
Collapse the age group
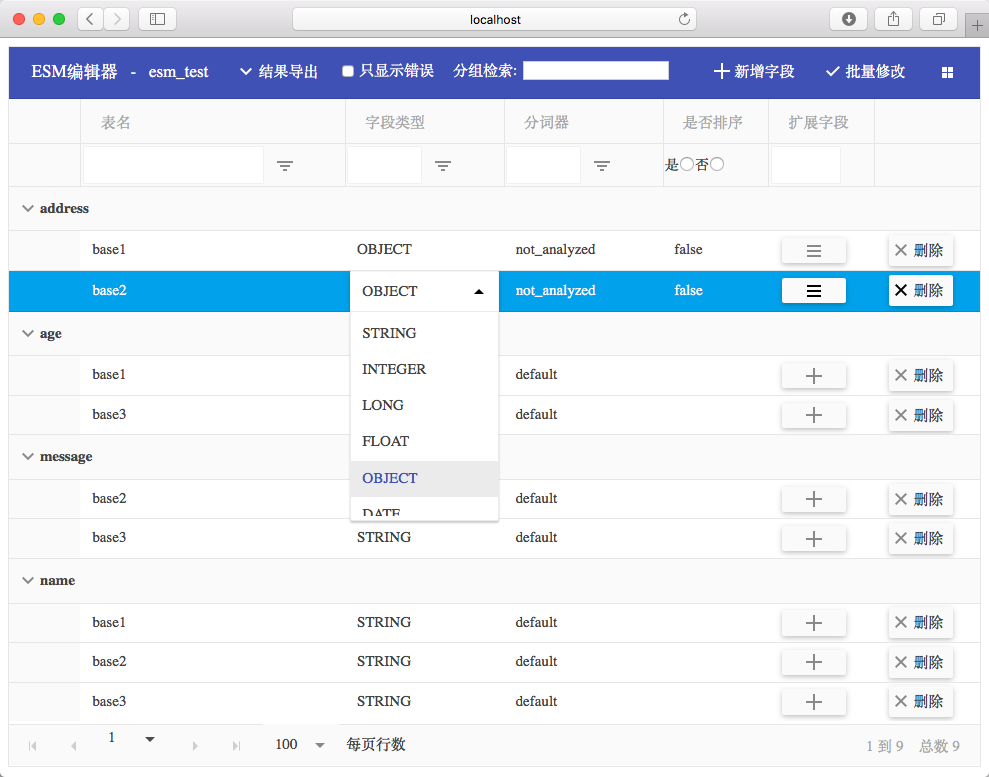pos(28,333)
